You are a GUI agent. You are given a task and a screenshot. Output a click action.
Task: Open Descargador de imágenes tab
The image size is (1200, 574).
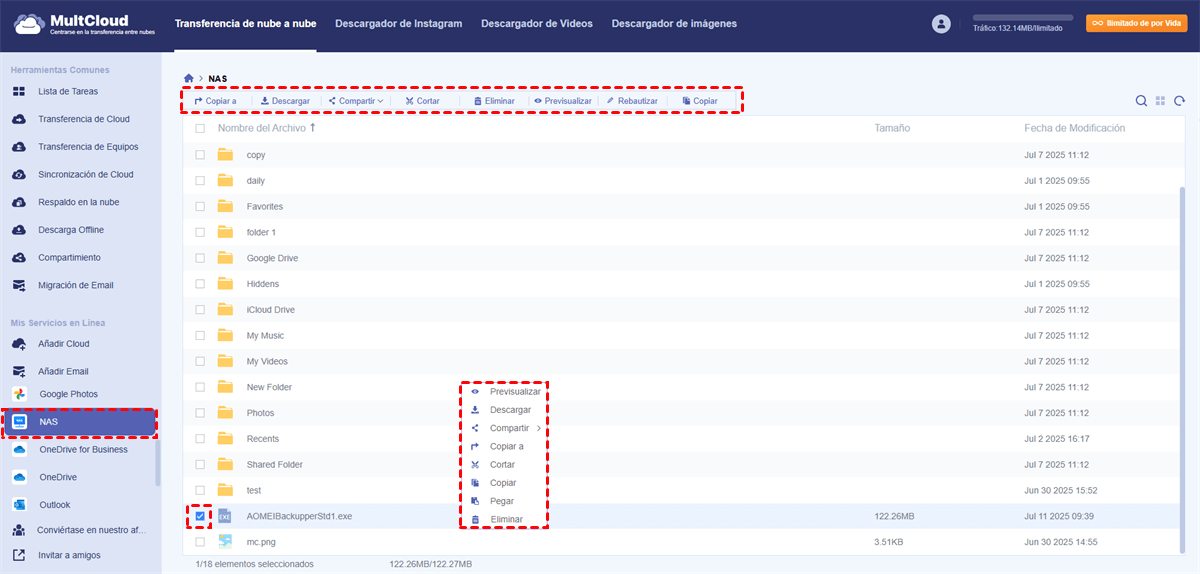tap(674, 23)
